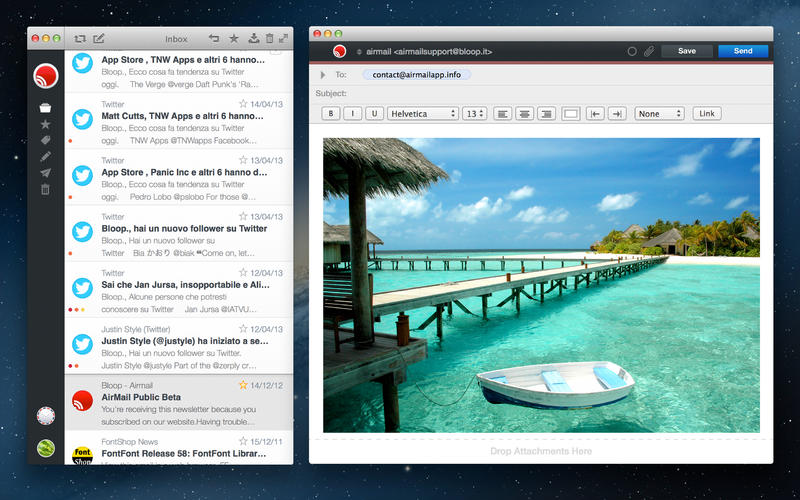Open labels via the tag icon in sidebar
This screenshot has width=800, height=500.
pos(45,140)
